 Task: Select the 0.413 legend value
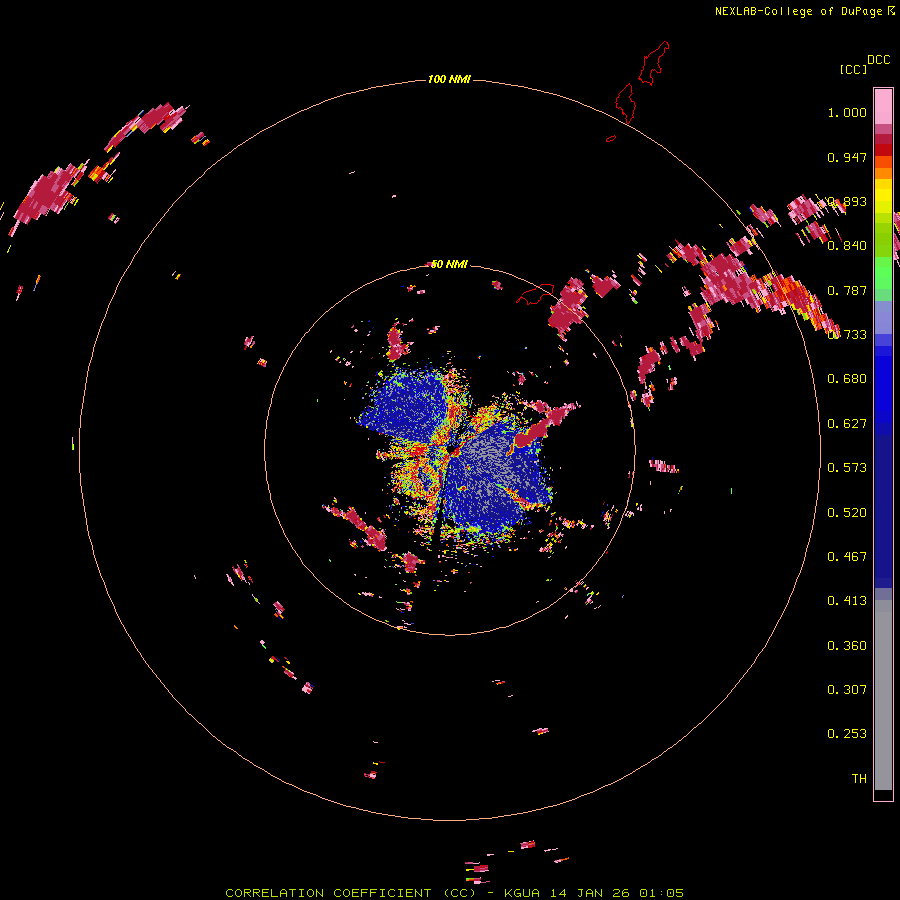point(847,601)
